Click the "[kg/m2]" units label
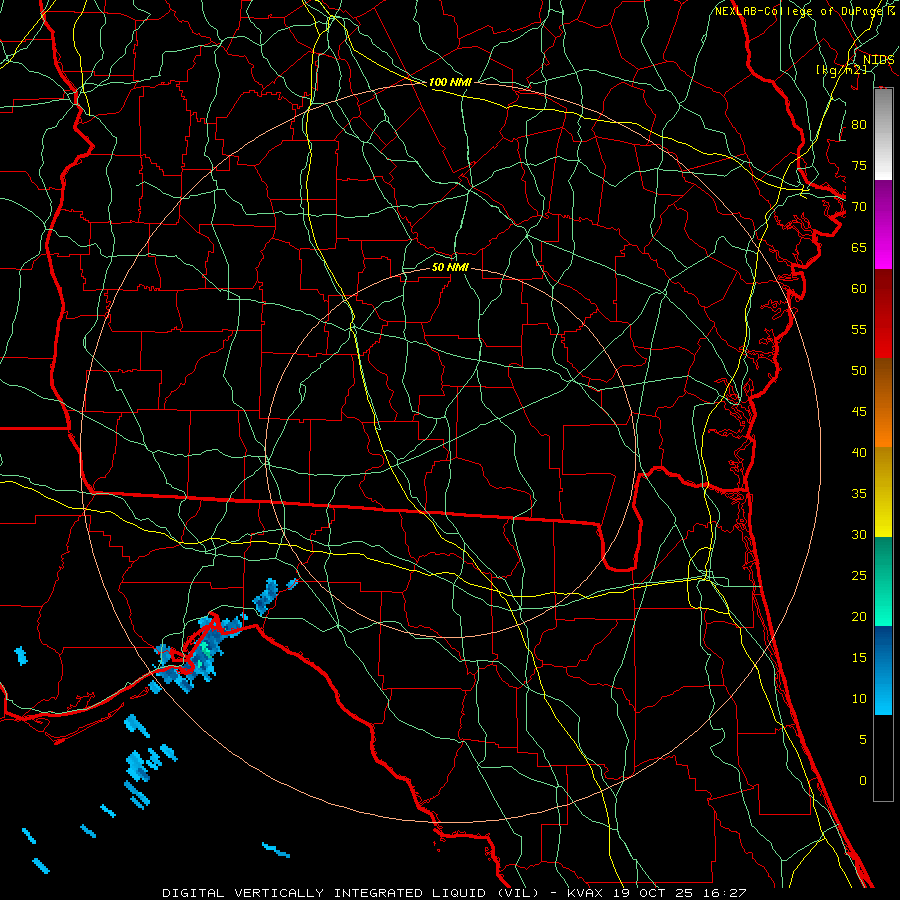 point(841,69)
